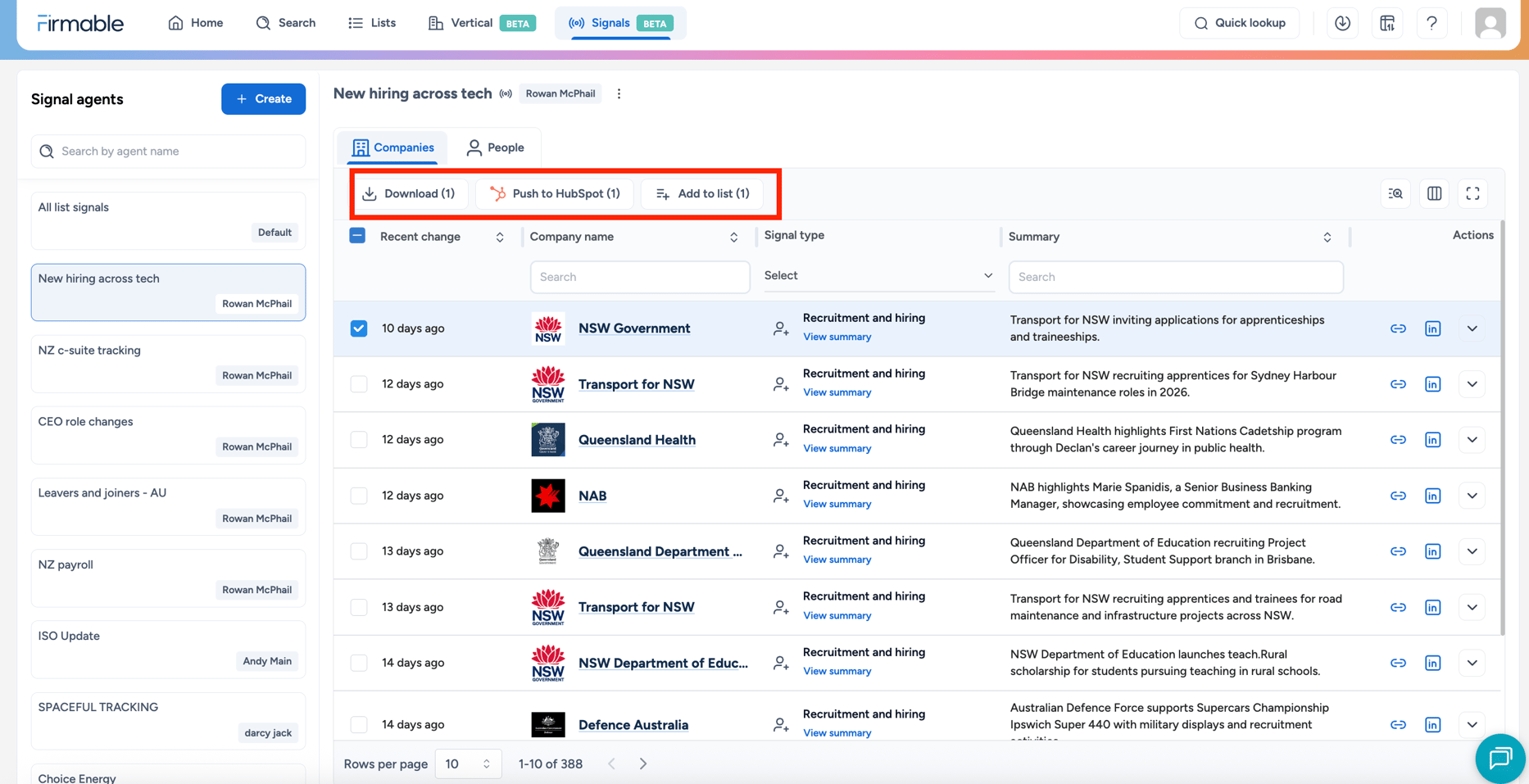Deselect the NSW Government row checkbox
The height and width of the screenshot is (784, 1529).
tap(358, 328)
